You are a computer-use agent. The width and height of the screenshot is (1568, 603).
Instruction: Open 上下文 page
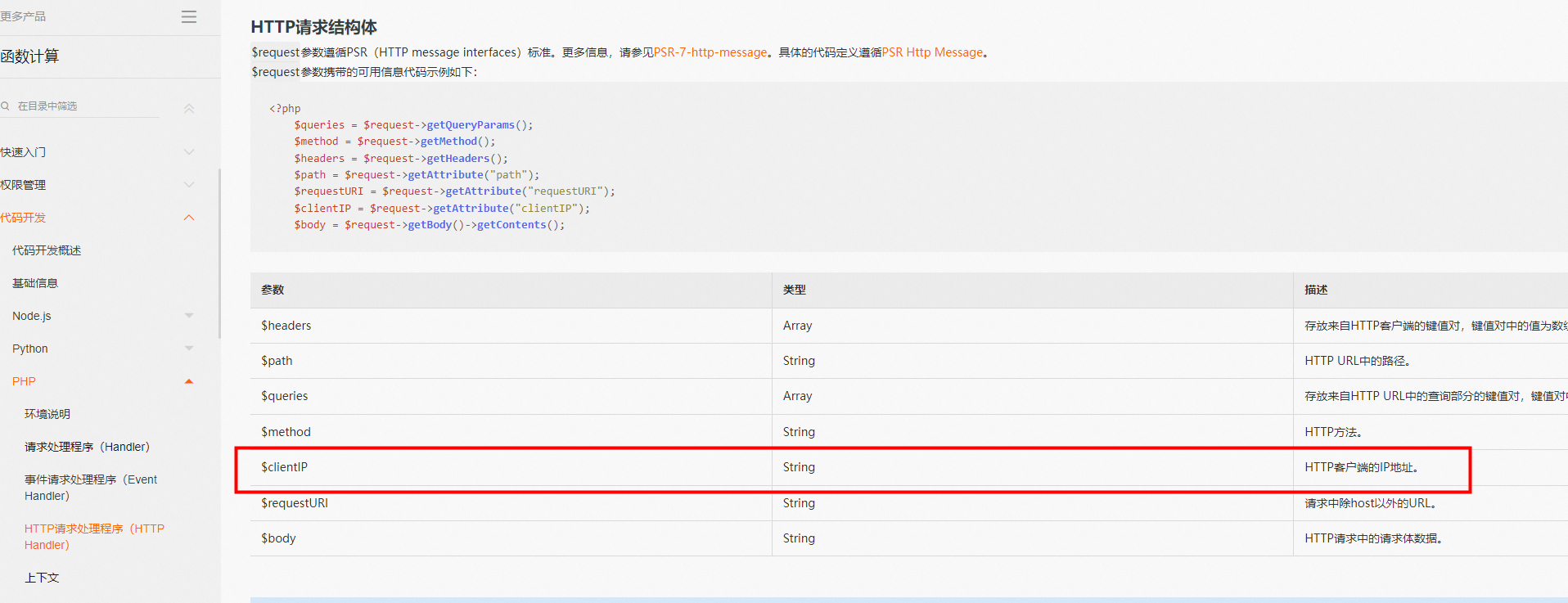[x=42, y=578]
